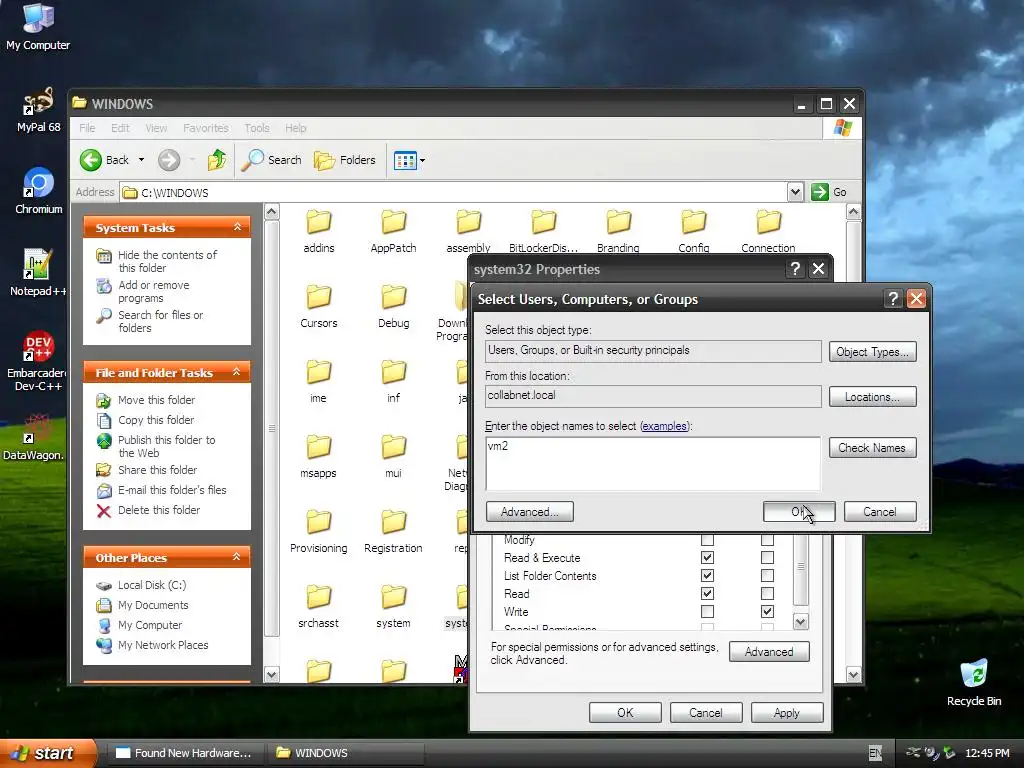The width and height of the screenshot is (1024, 768).
Task: Toggle Allow checkbox for Read permission
Action: click(x=707, y=594)
